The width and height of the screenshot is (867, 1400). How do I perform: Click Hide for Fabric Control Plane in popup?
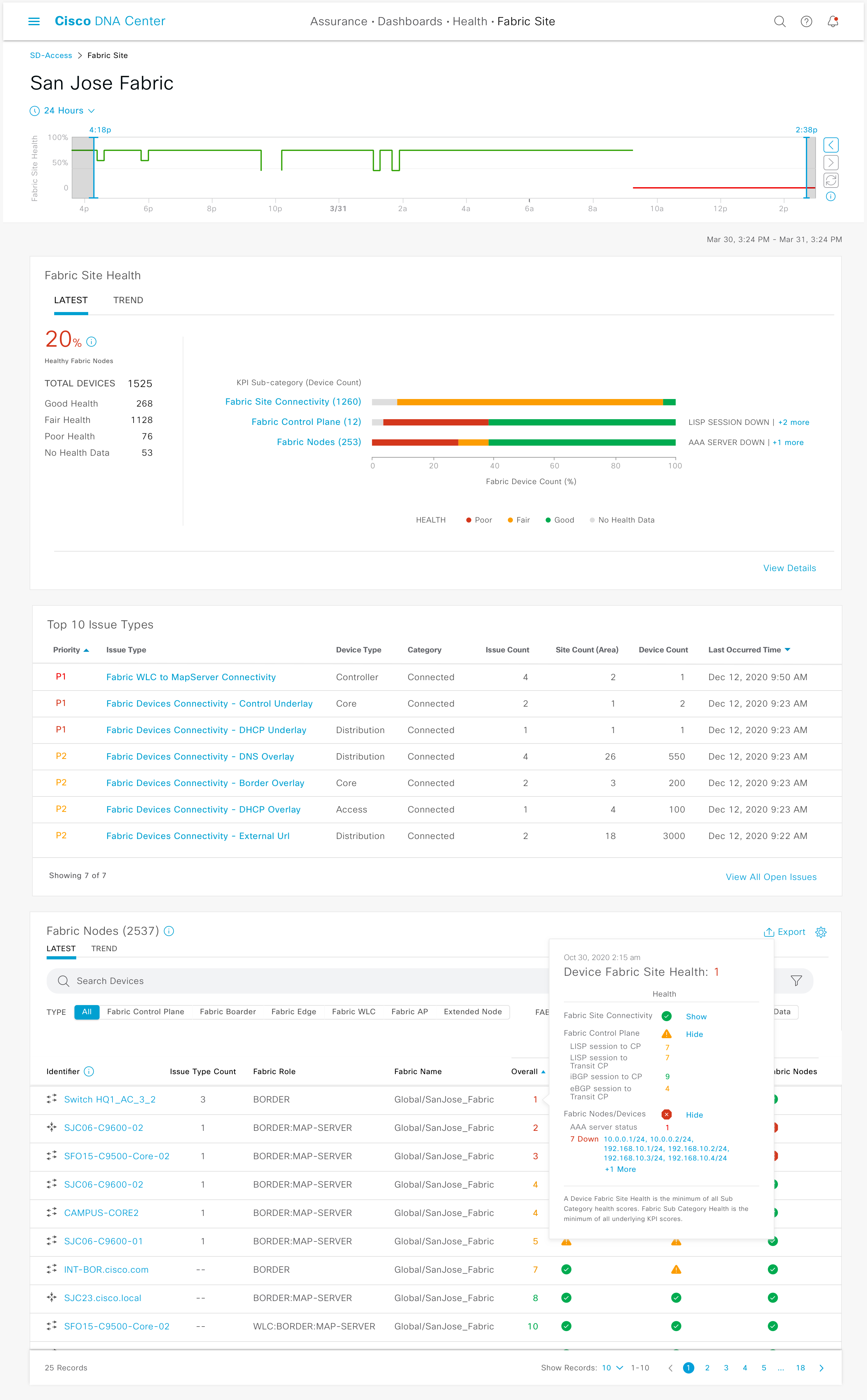(694, 1034)
